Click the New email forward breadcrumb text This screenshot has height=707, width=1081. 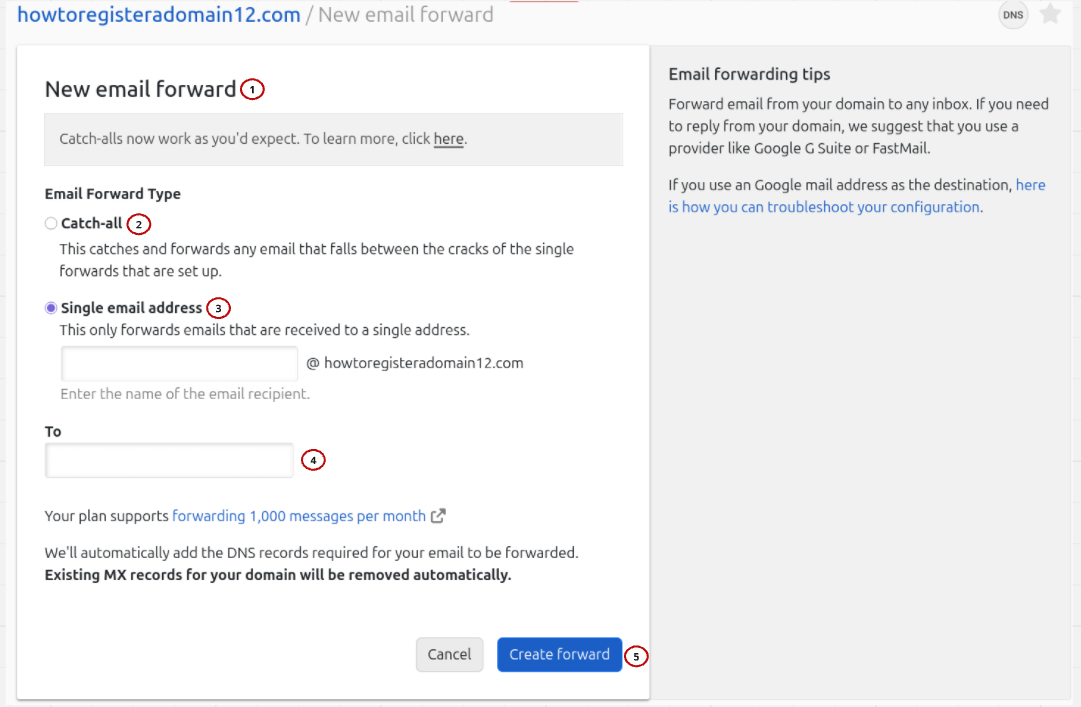405,15
